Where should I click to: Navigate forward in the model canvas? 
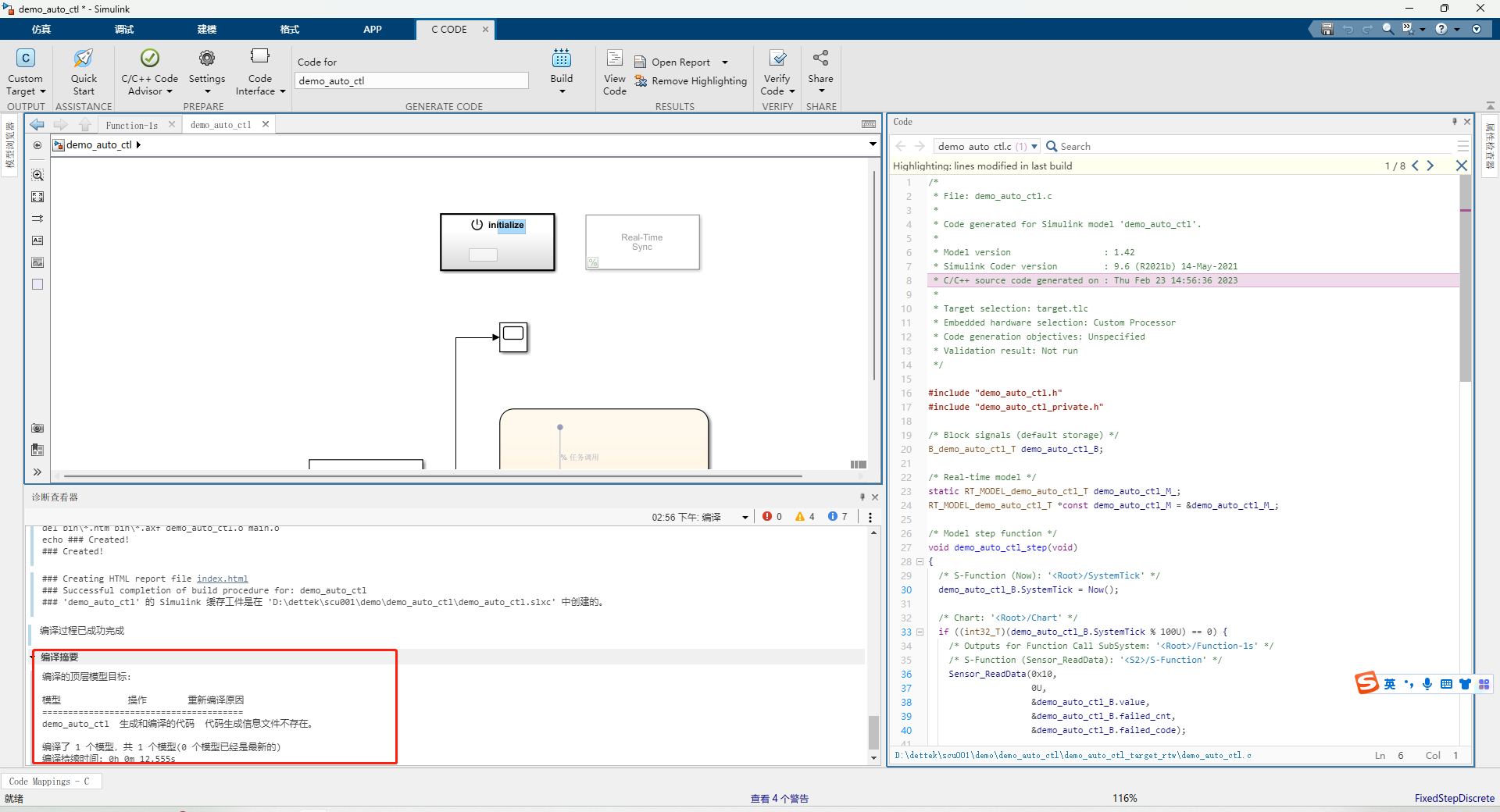click(61, 125)
